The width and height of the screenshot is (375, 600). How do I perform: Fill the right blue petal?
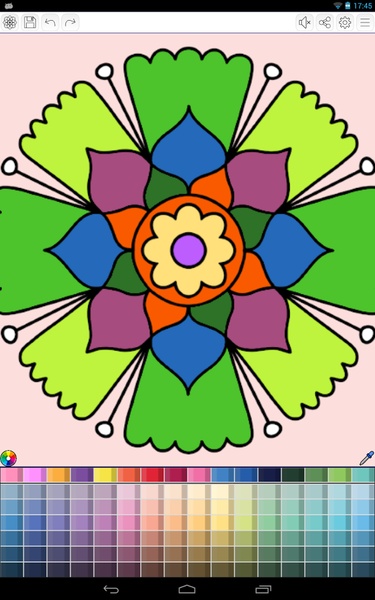pos(291,251)
